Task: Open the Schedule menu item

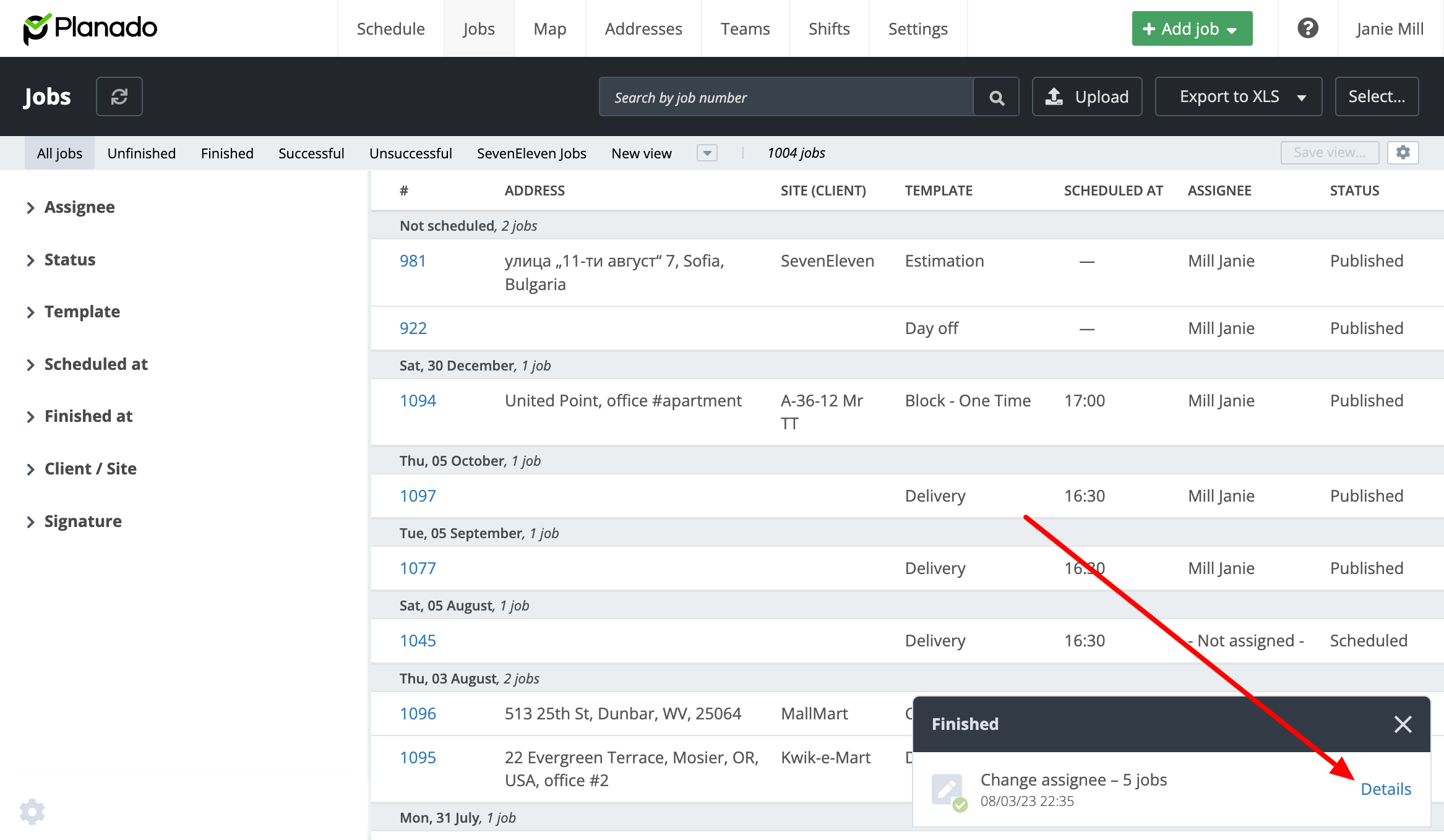Action: (x=390, y=29)
